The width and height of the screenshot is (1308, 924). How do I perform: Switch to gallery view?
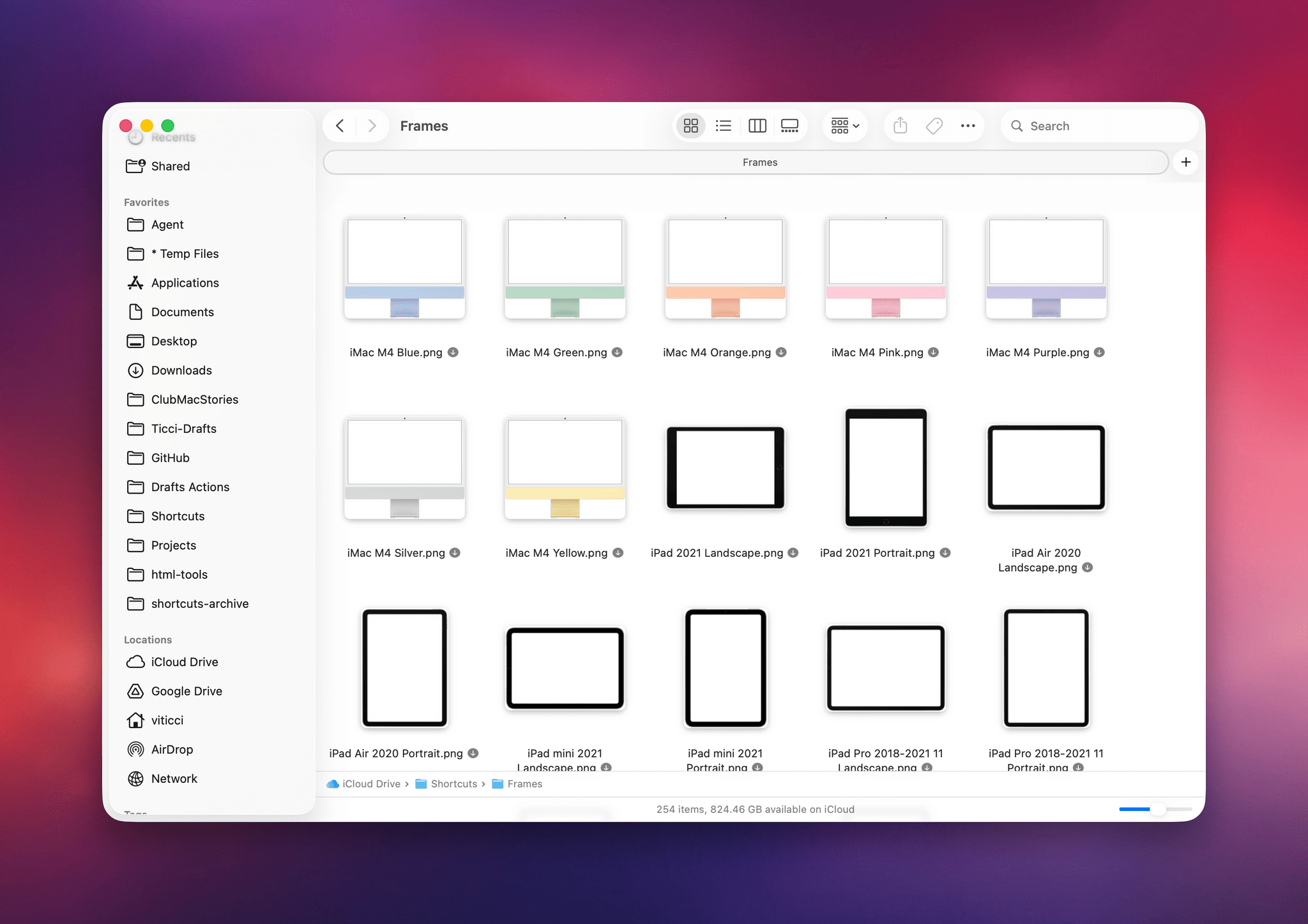pos(790,126)
